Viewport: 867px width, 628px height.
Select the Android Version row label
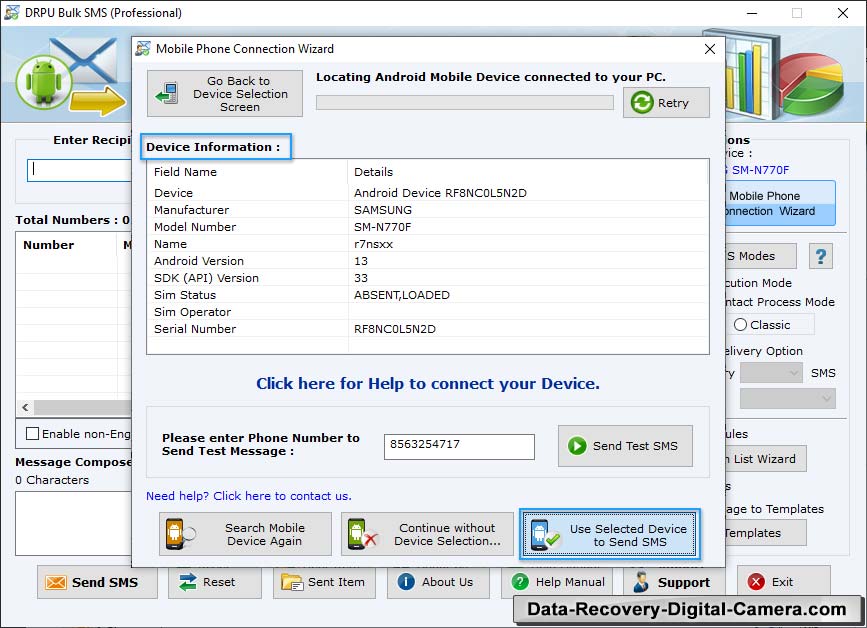point(199,261)
